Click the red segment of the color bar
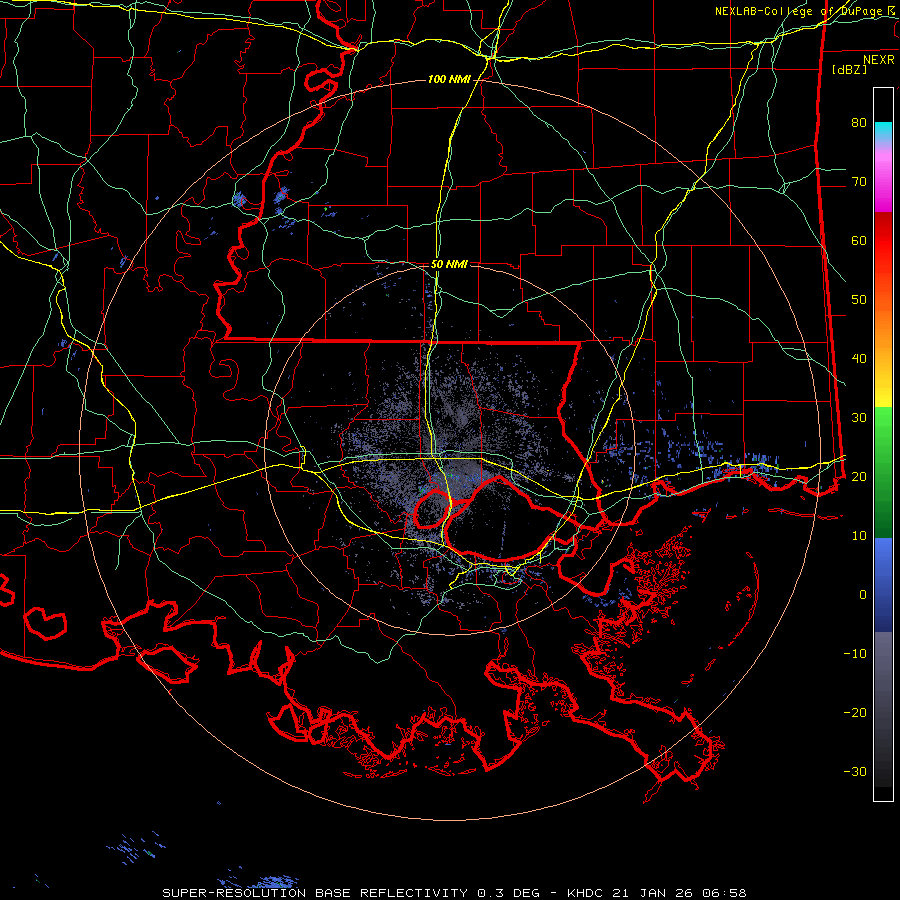Screen dimensions: 900x900 [x=883, y=241]
